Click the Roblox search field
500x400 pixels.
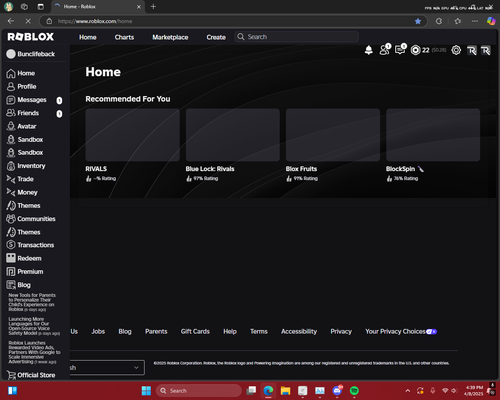click(x=297, y=37)
